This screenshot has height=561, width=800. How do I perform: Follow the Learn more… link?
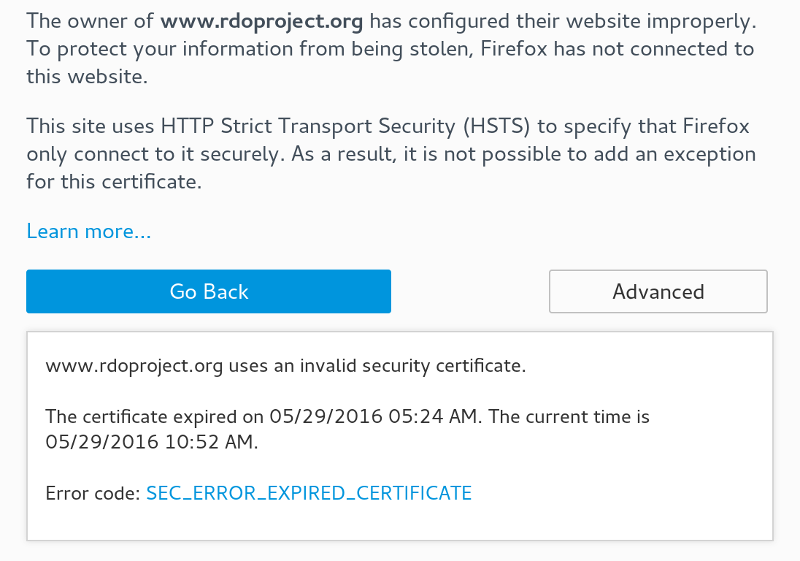tap(89, 232)
